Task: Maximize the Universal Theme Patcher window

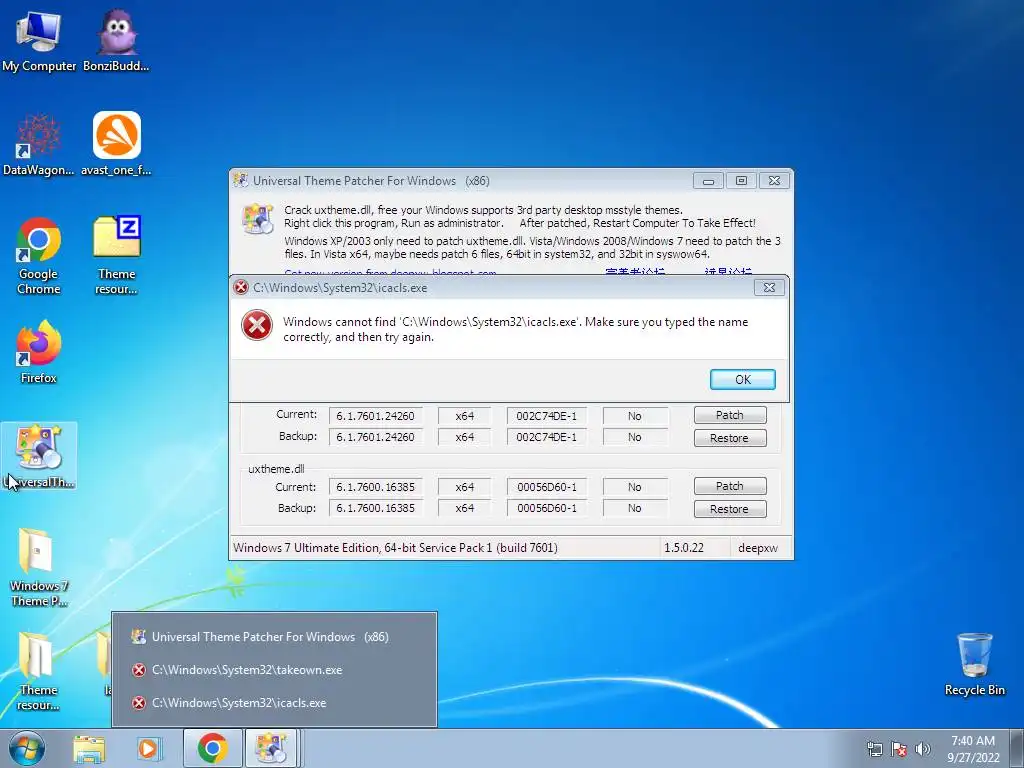Action: 741,181
